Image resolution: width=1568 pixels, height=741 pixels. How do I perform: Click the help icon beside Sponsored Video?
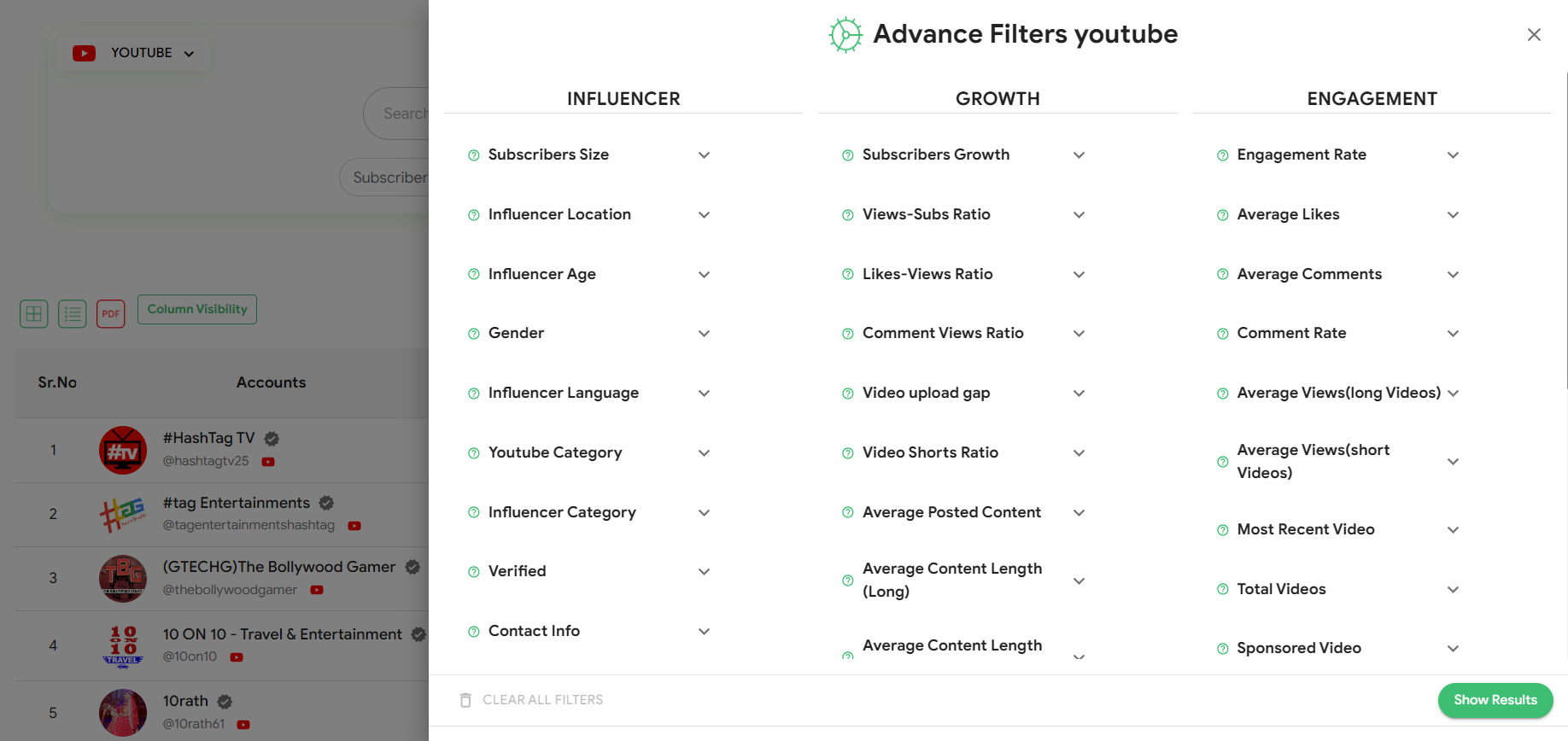[x=1222, y=649]
